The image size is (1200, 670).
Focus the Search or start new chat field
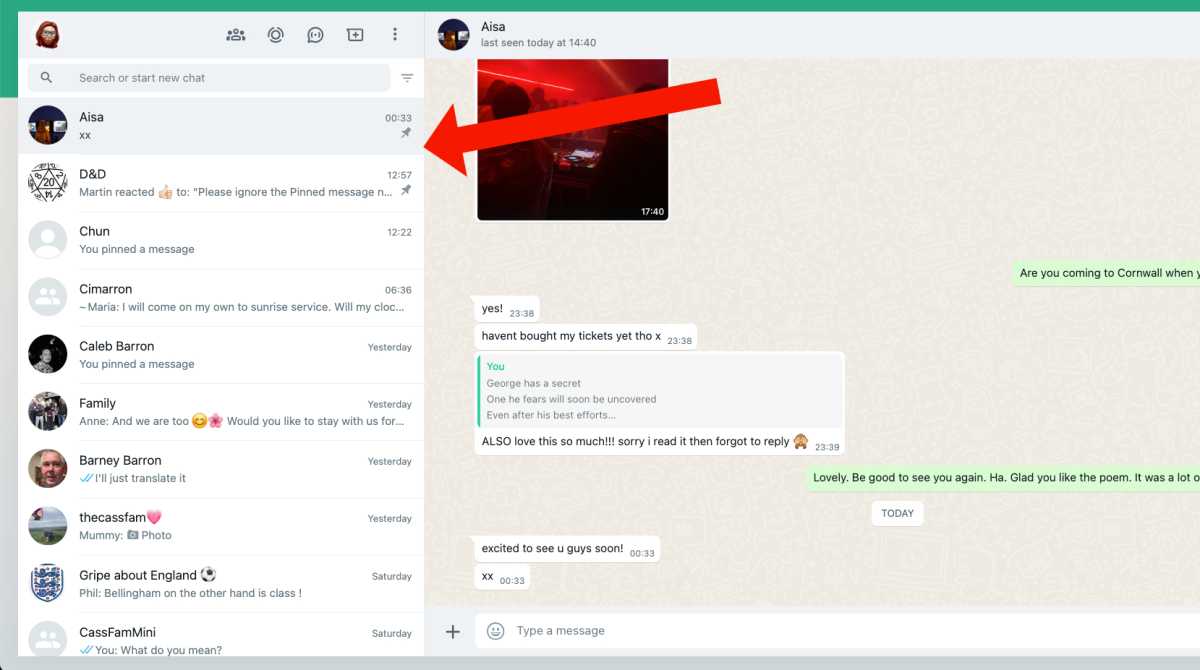pyautogui.click(x=209, y=78)
